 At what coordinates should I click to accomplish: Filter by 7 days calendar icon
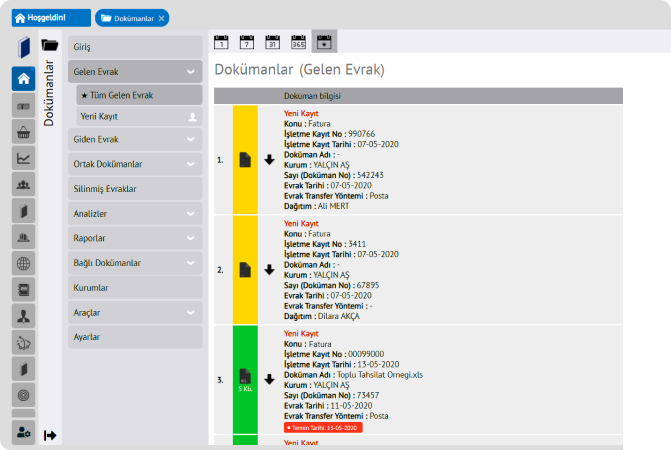(x=247, y=42)
